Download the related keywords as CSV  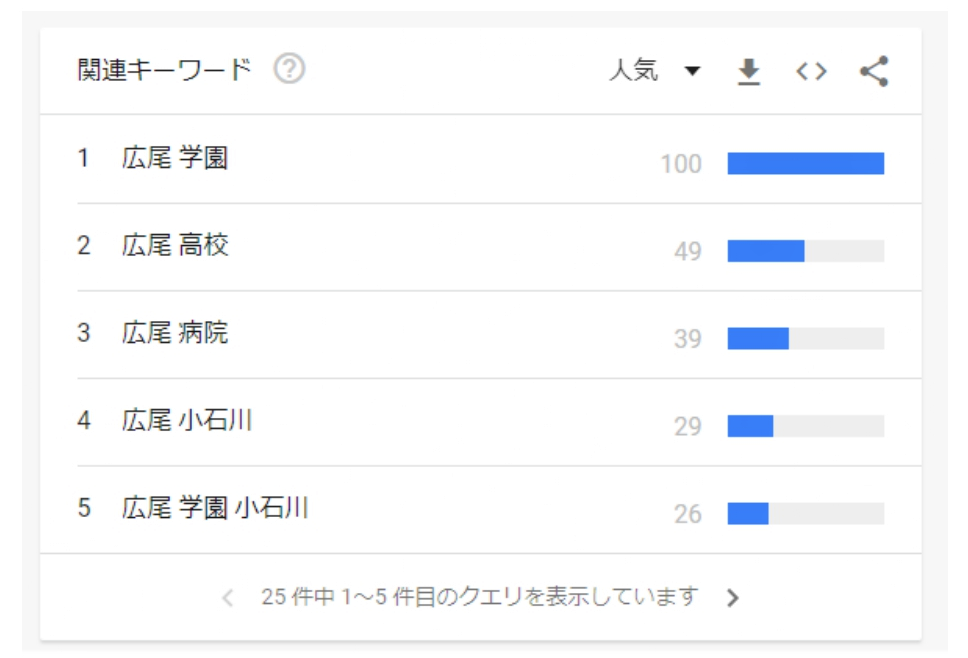click(x=749, y=72)
